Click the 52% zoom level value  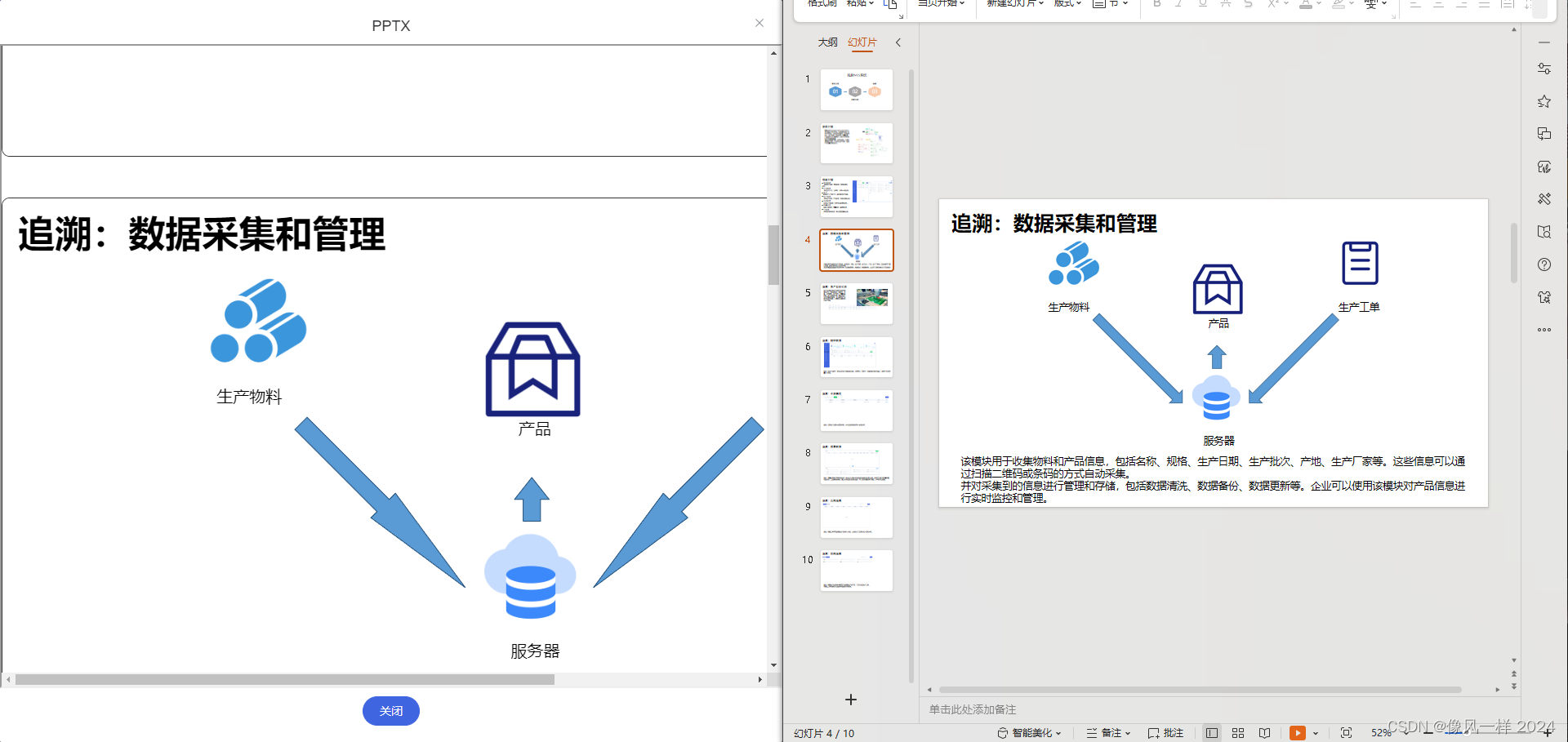(1380, 733)
